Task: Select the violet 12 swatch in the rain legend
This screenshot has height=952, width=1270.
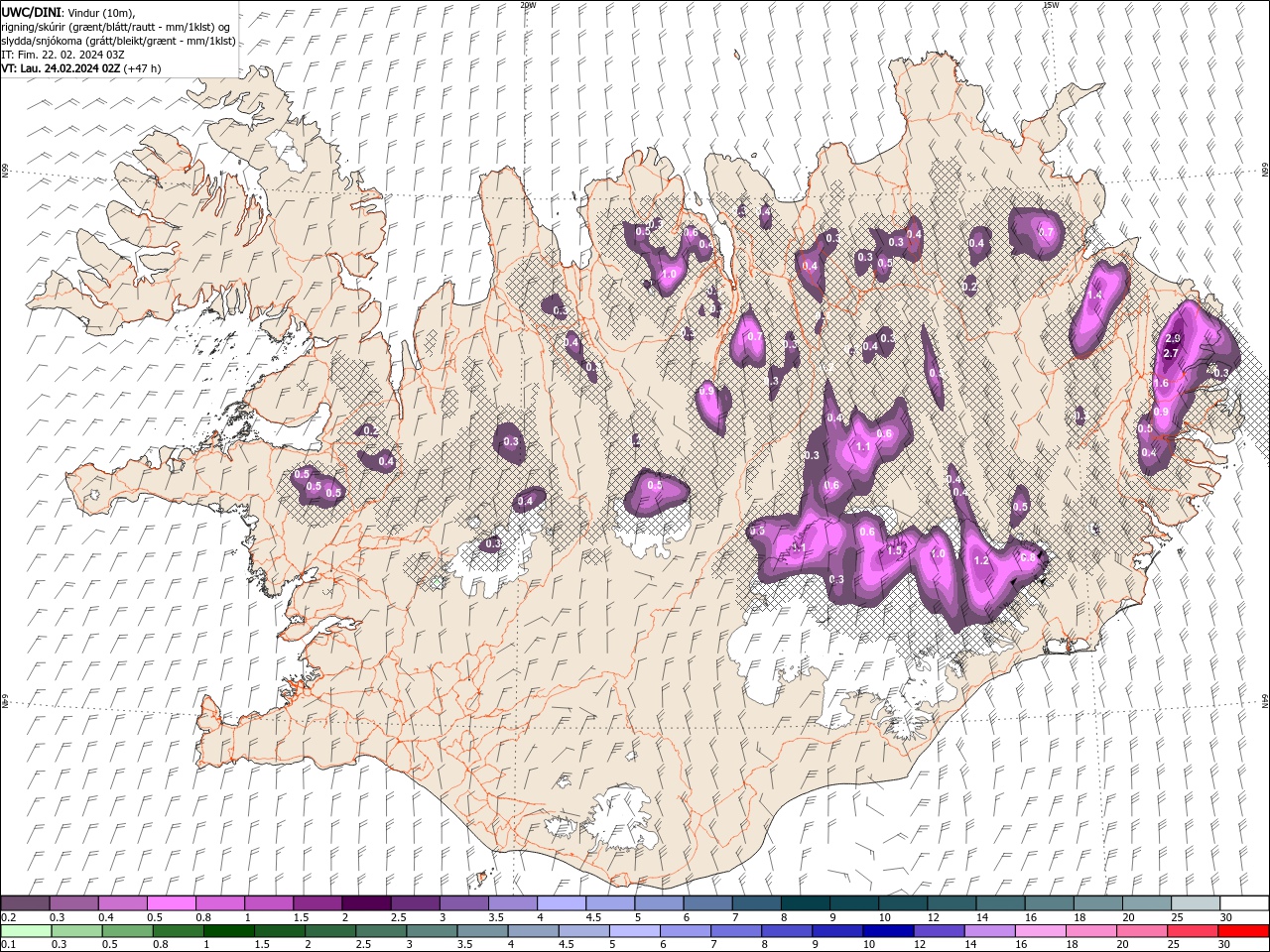Action: tap(939, 931)
